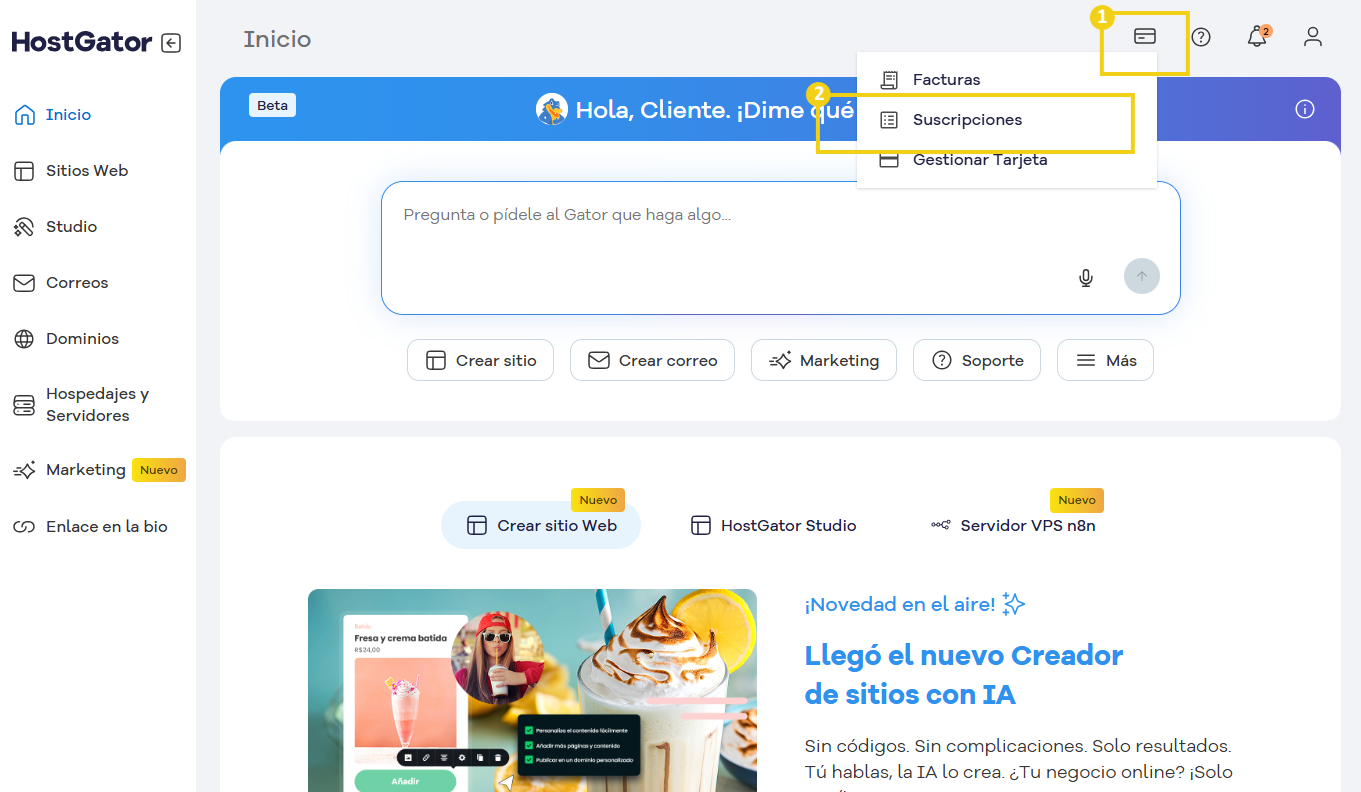The width and height of the screenshot is (1361, 792).
Task: Expand the Más options button
Action: tap(1105, 360)
